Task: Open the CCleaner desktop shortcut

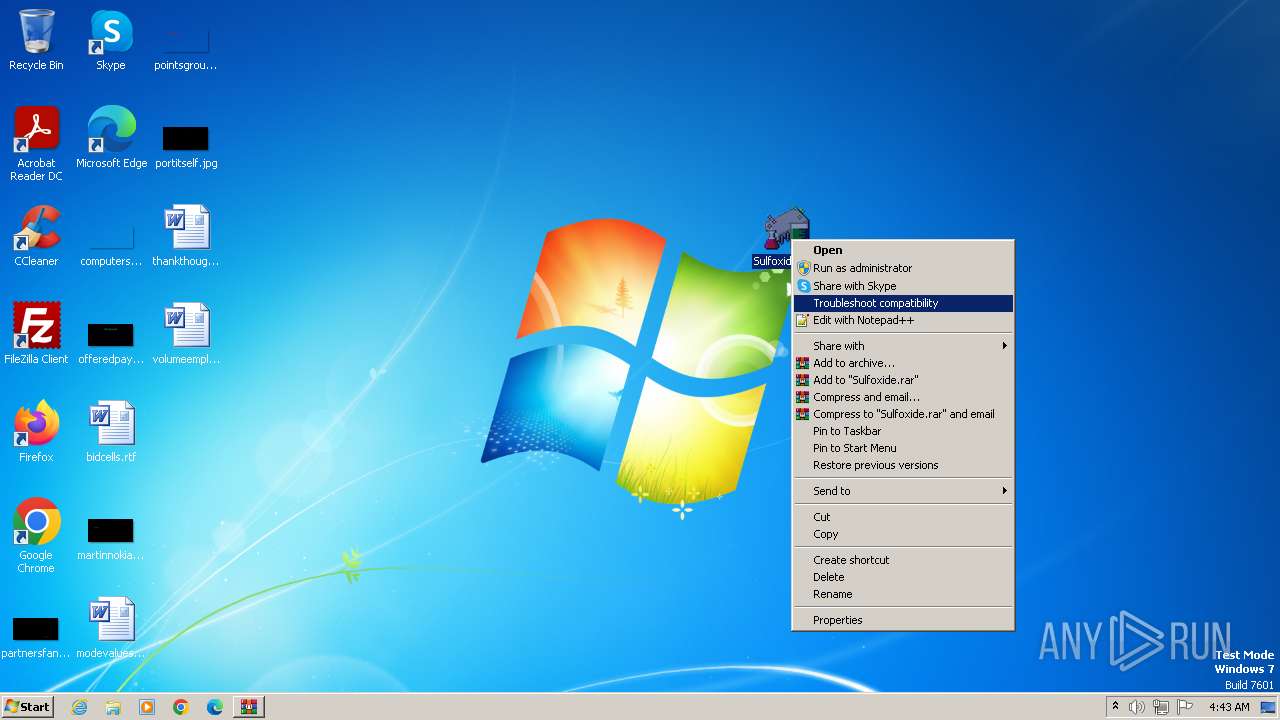Action: point(36,236)
